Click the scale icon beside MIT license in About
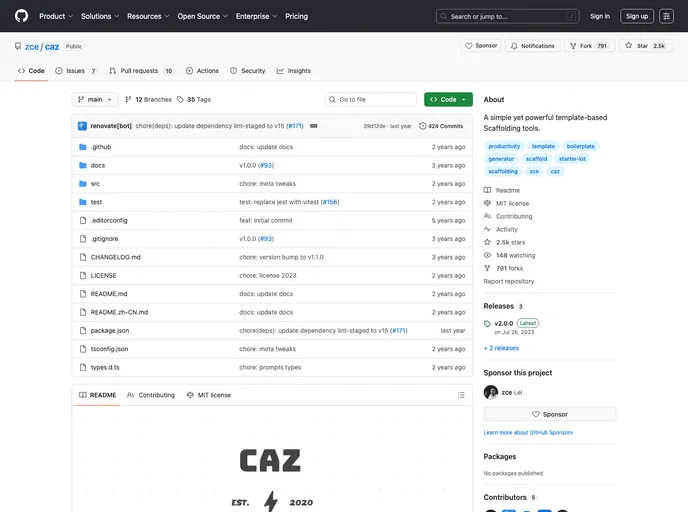 point(487,203)
